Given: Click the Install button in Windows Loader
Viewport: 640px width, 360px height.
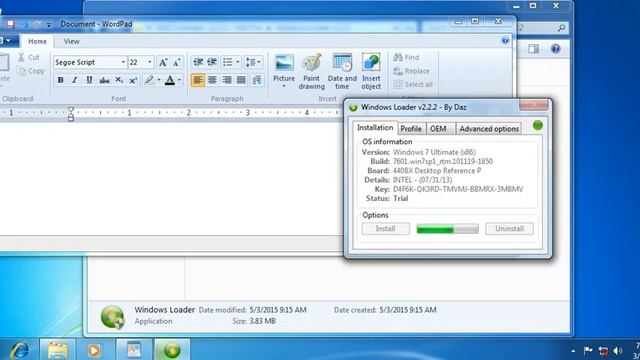Looking at the screenshot, I should pyautogui.click(x=386, y=229).
